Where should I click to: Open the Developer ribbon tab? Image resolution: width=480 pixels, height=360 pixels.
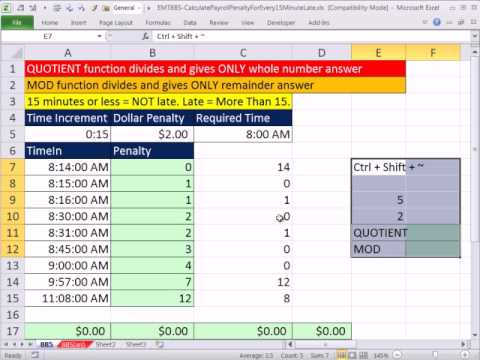pyautogui.click(x=281, y=23)
